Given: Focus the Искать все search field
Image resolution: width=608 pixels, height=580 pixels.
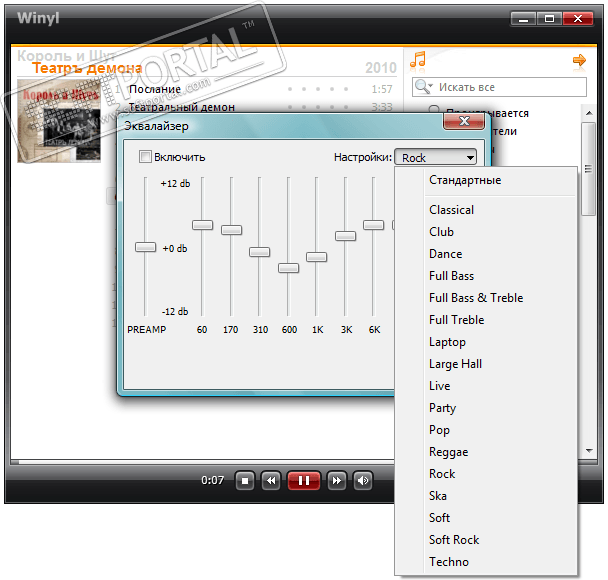Looking at the screenshot, I should pos(499,87).
